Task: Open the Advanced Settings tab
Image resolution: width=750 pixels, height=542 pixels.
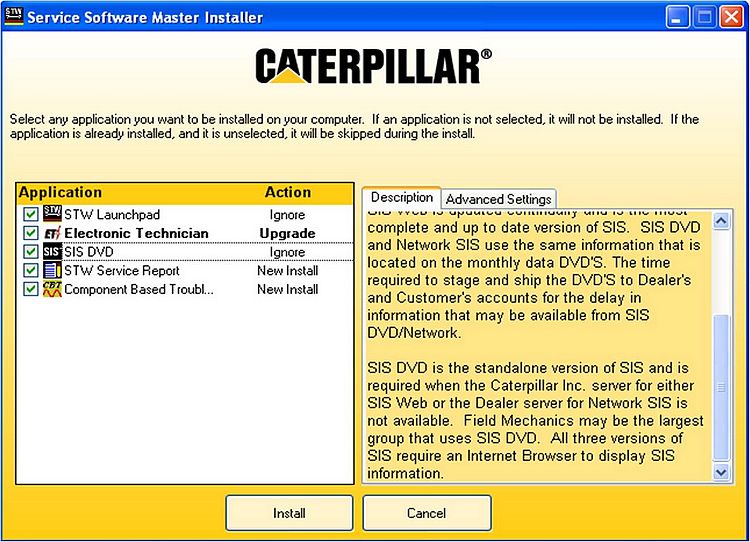Action: [x=498, y=199]
